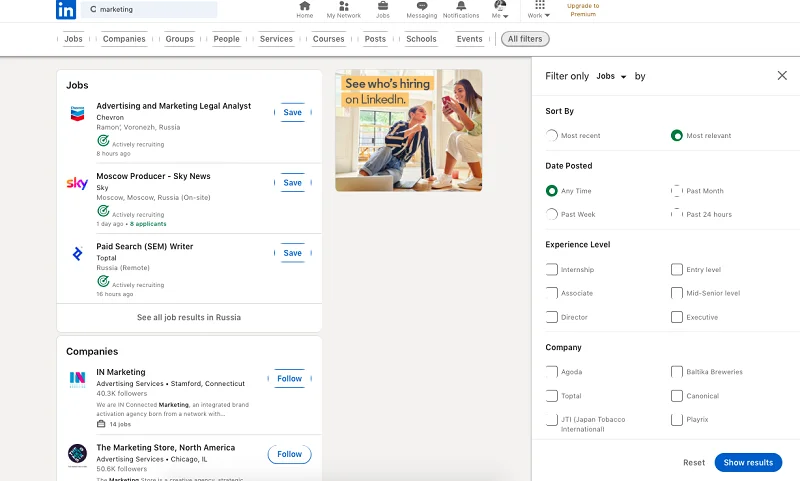Expand the Work apps grid menu
The image size is (800, 481).
pyautogui.click(x=540, y=10)
